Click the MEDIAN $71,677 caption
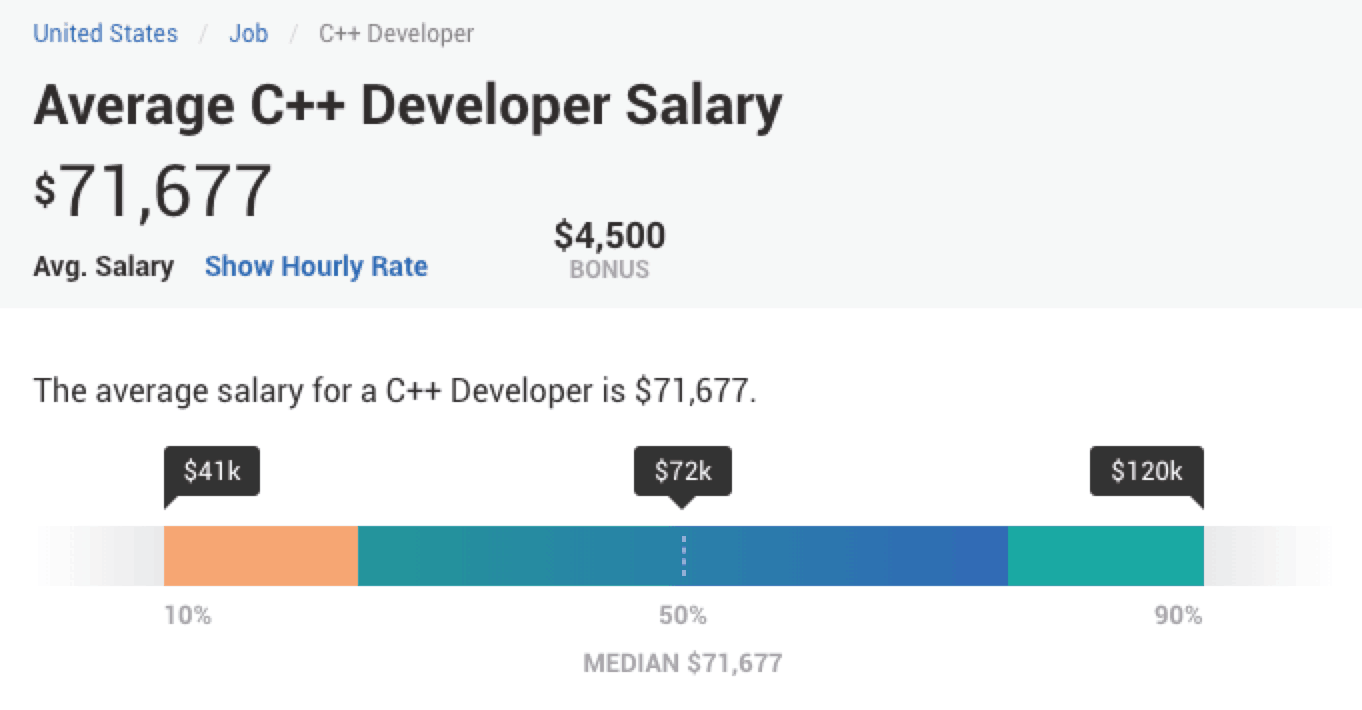The height and width of the screenshot is (710, 1362). (682, 663)
